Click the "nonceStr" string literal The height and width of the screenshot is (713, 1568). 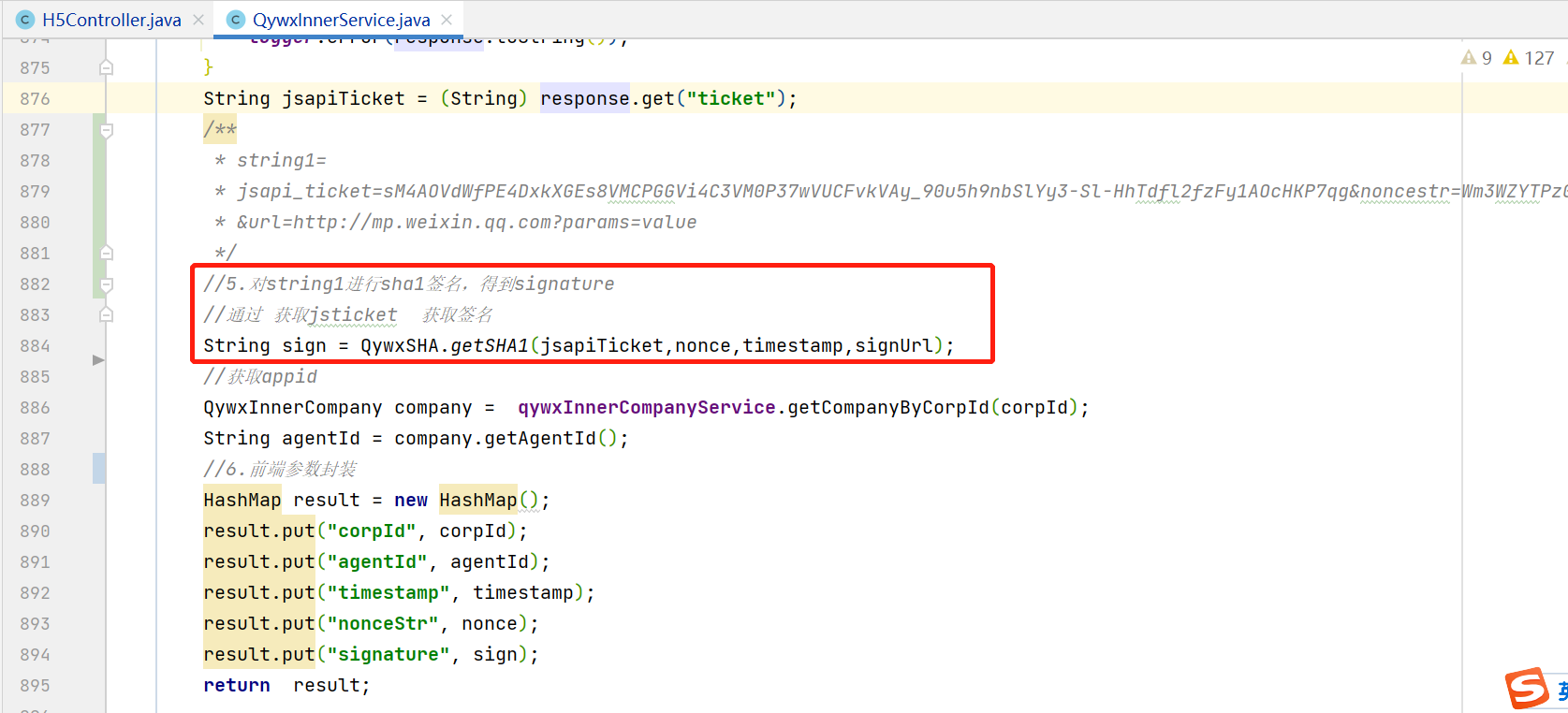pos(383,623)
